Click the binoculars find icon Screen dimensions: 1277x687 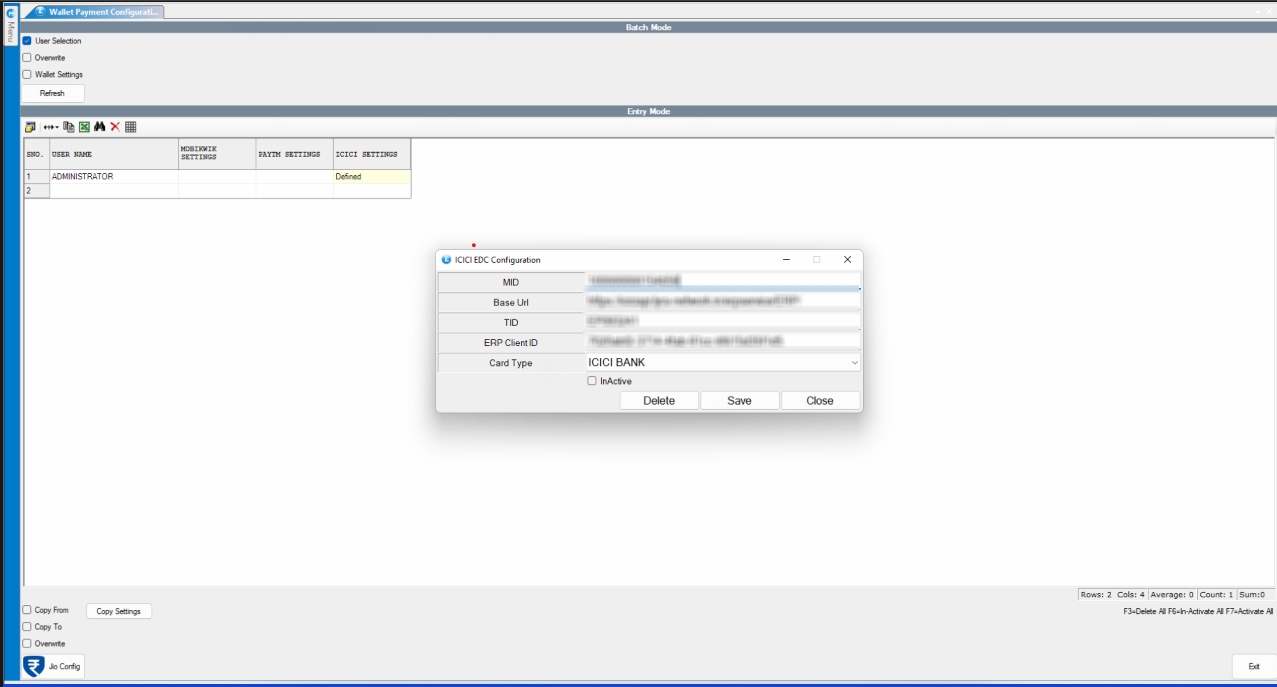tap(100, 127)
